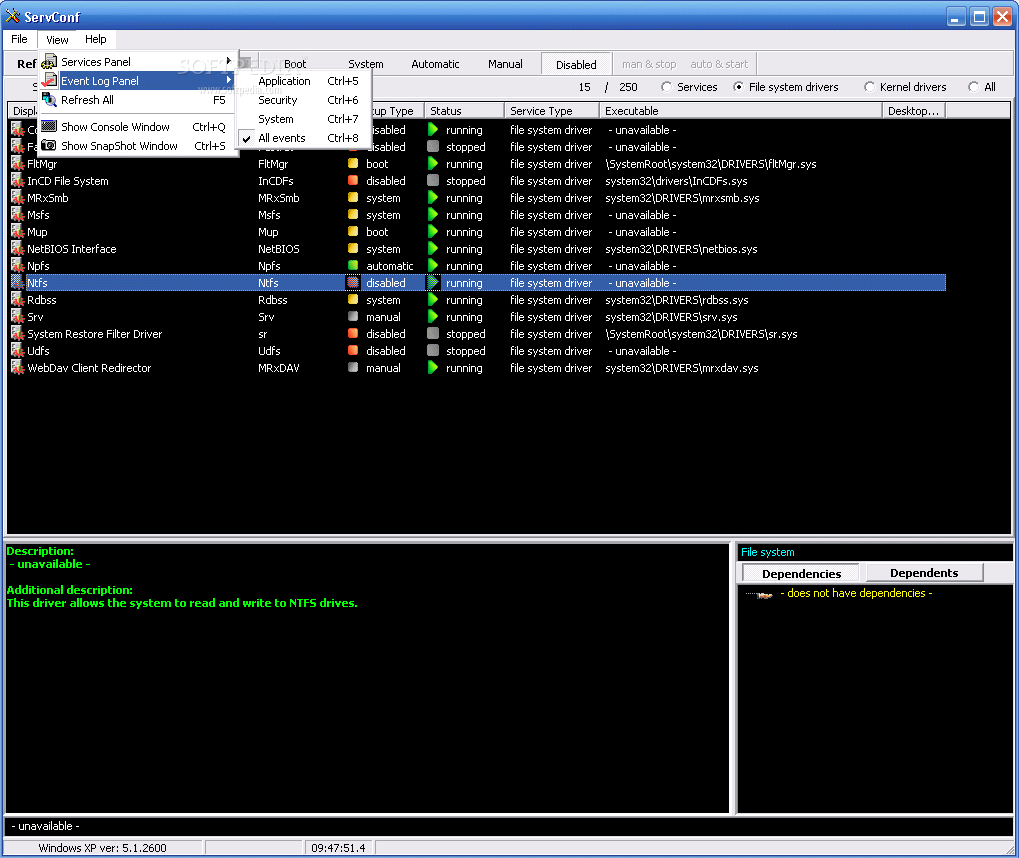Viewport: 1019px width, 858px height.
Task: Sort by the Status column header
Action: 464,110
